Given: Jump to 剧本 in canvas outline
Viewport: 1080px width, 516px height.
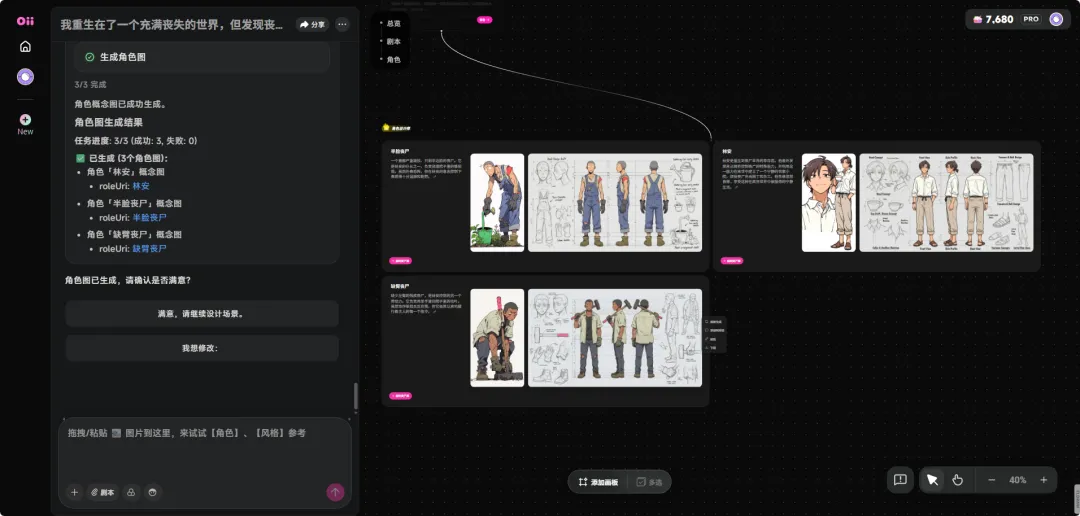Looking at the screenshot, I should point(393,41).
